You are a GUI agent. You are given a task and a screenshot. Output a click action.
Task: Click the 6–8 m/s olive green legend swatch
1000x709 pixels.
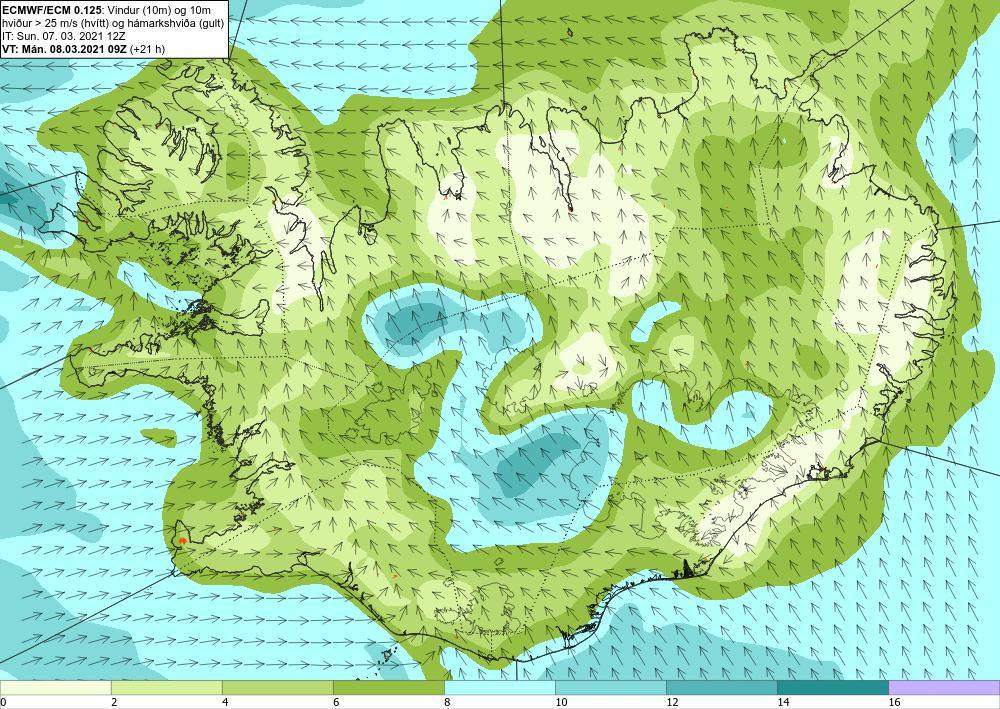tap(388, 688)
